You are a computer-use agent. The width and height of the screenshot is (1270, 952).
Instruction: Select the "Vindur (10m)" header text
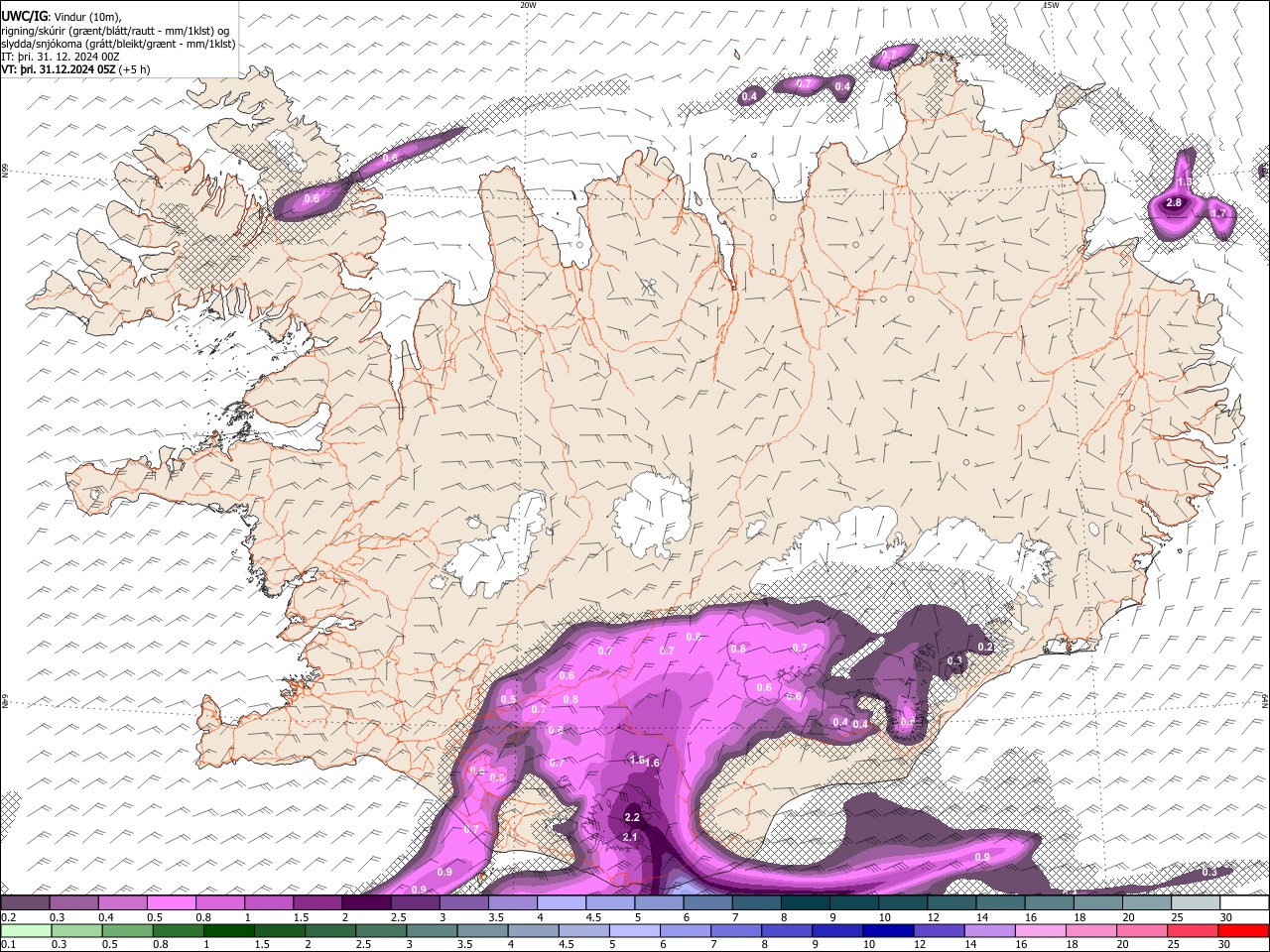coord(87,17)
